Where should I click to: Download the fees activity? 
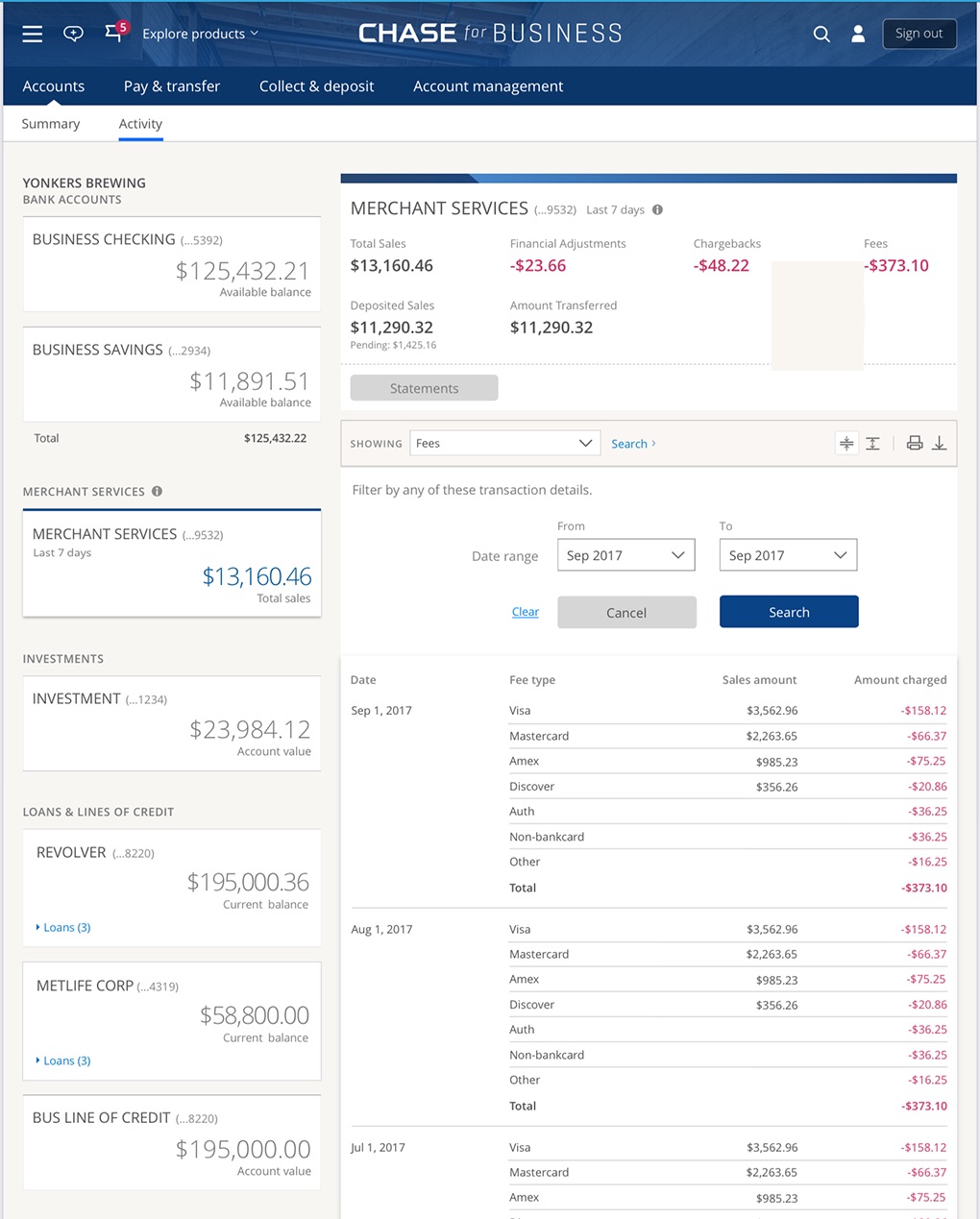[x=940, y=443]
